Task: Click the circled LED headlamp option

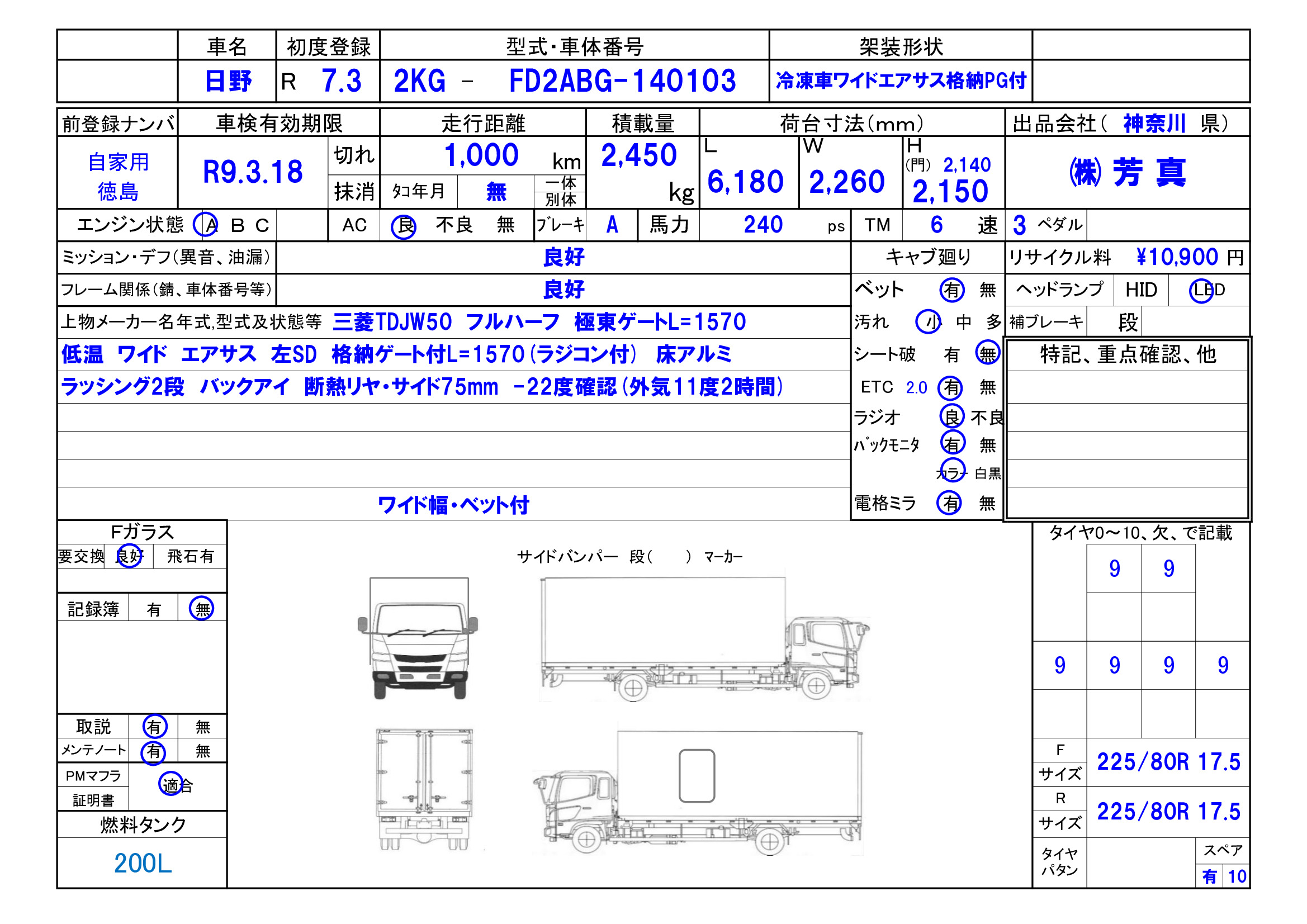Action: pyautogui.click(x=1201, y=291)
